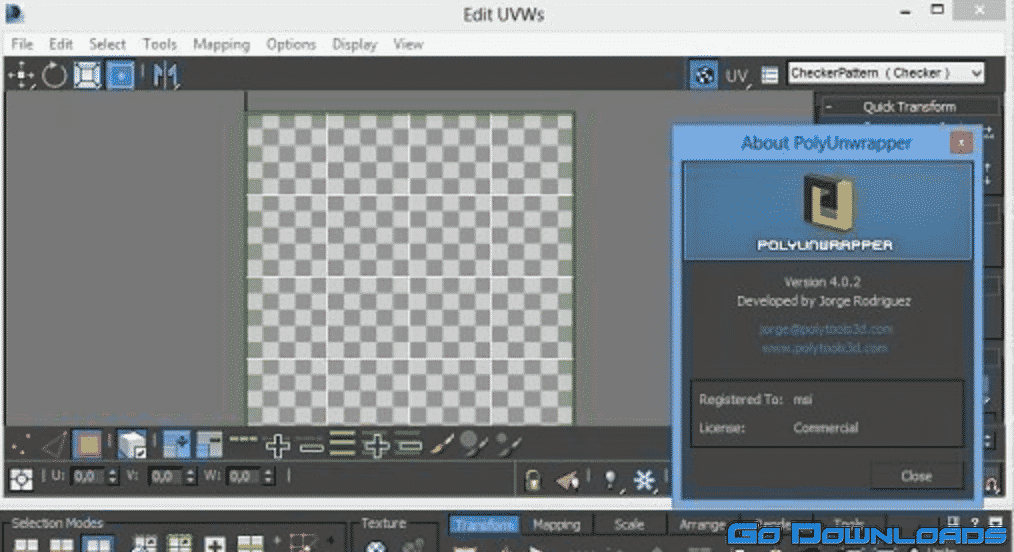Switch to the Mapping tab
The width and height of the screenshot is (1014, 552).
(556, 525)
